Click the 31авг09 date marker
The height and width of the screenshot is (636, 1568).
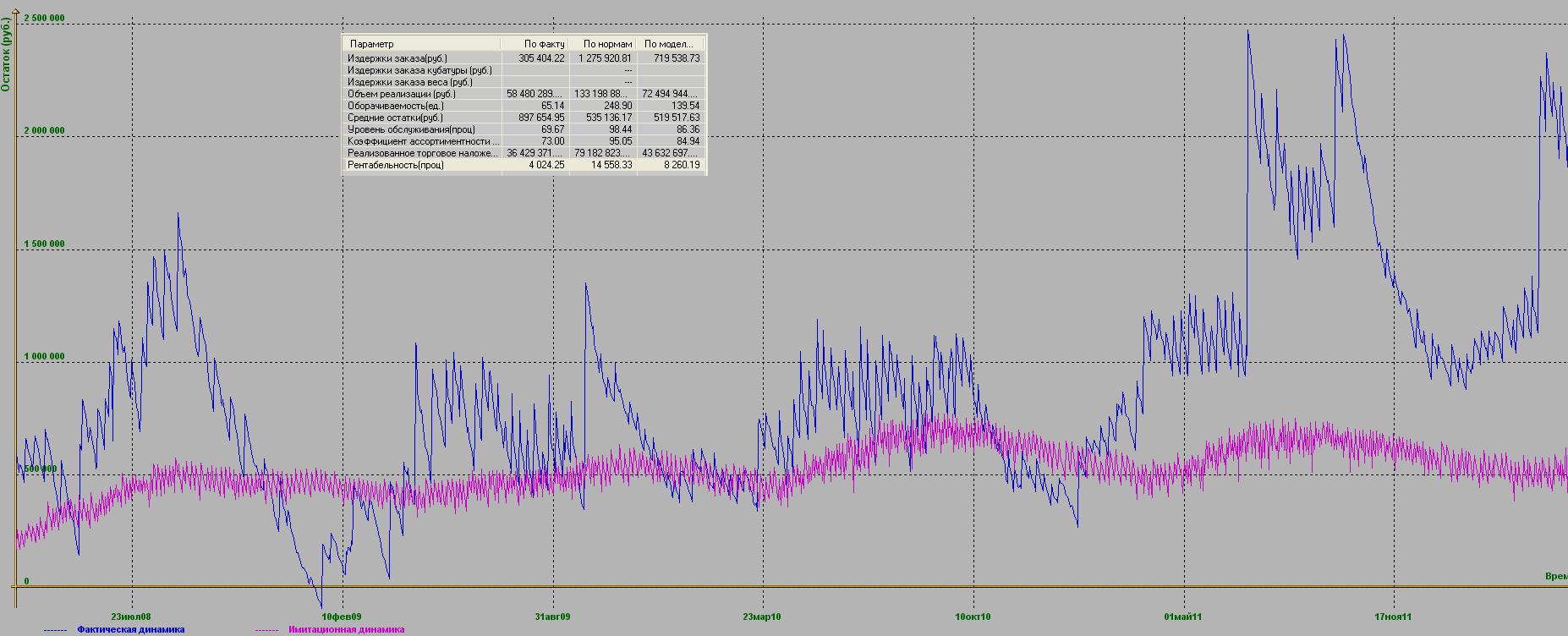click(552, 617)
